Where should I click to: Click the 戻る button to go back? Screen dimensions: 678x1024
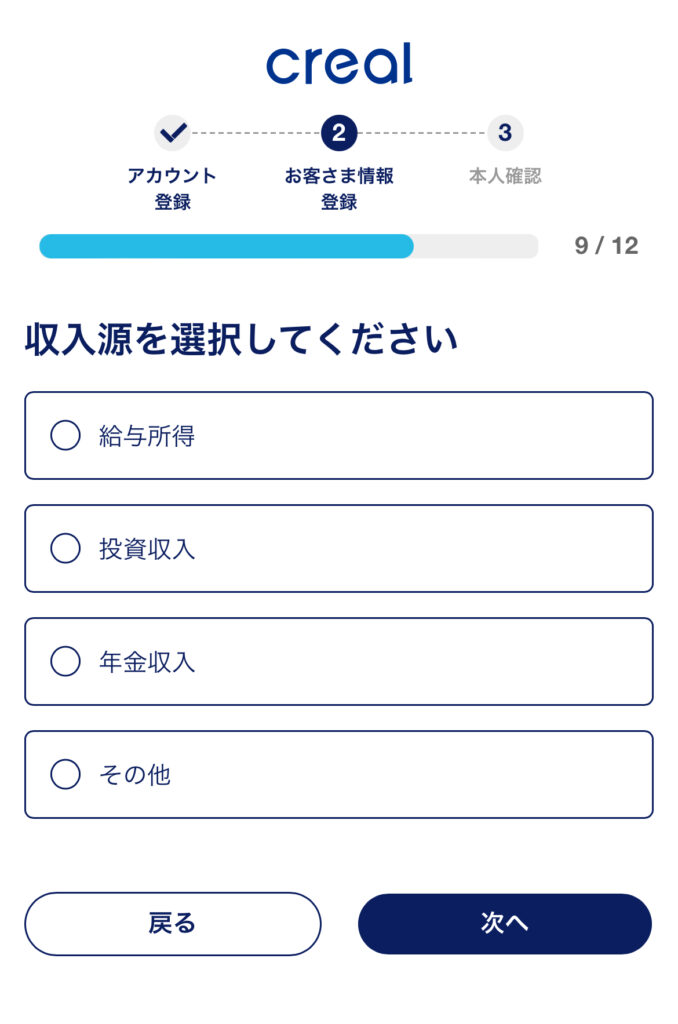point(172,923)
